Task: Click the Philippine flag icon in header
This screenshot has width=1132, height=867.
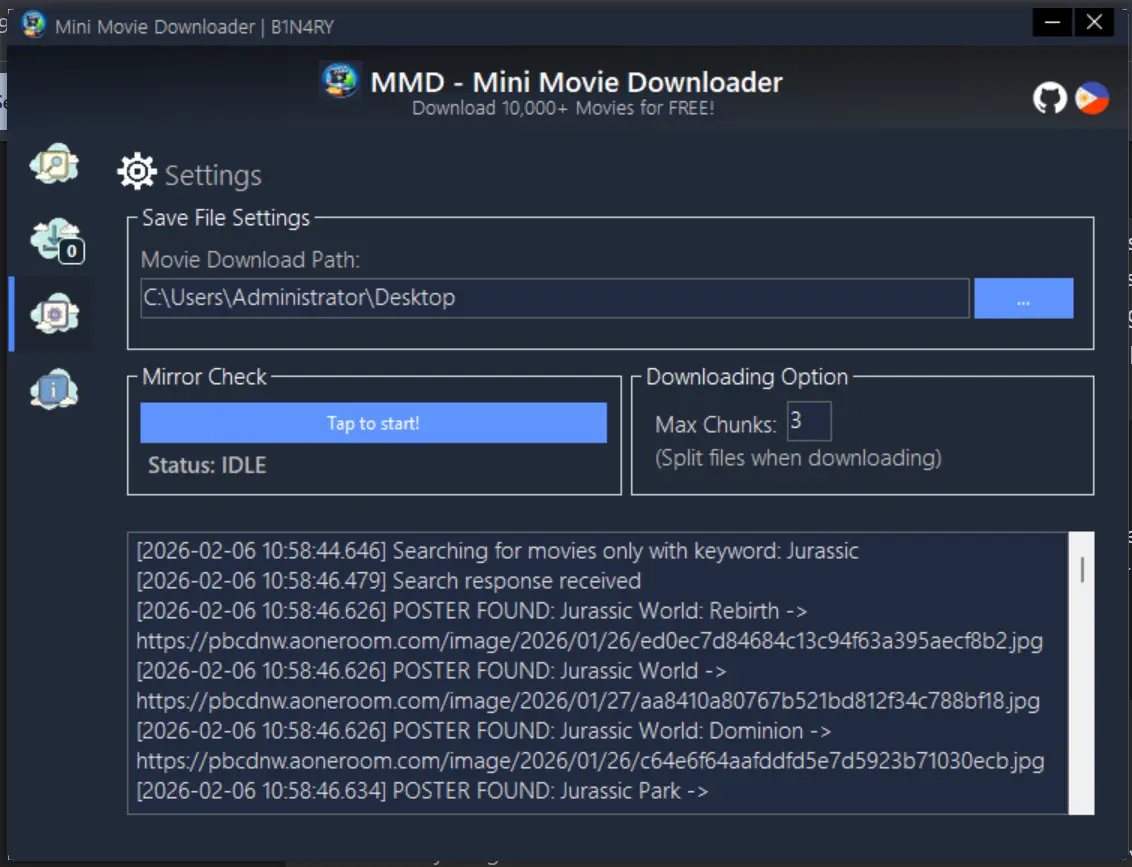Action: point(1092,97)
